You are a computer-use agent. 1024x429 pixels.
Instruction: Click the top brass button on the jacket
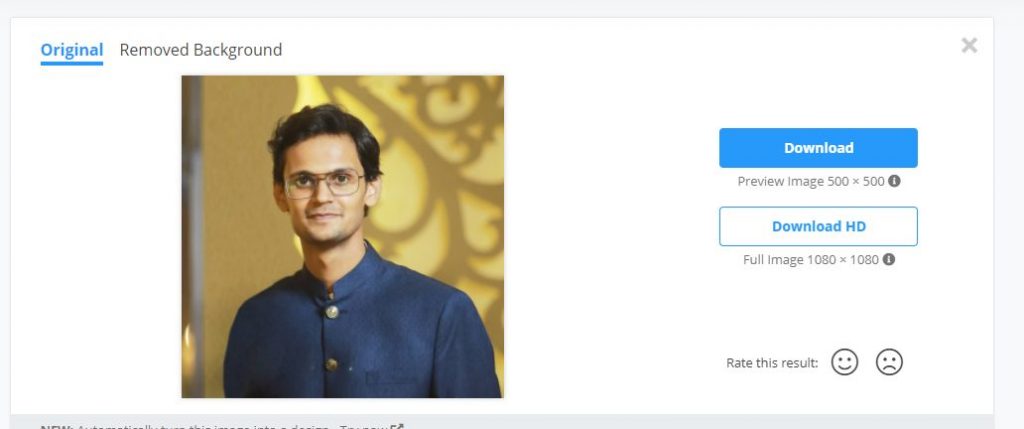(332, 312)
